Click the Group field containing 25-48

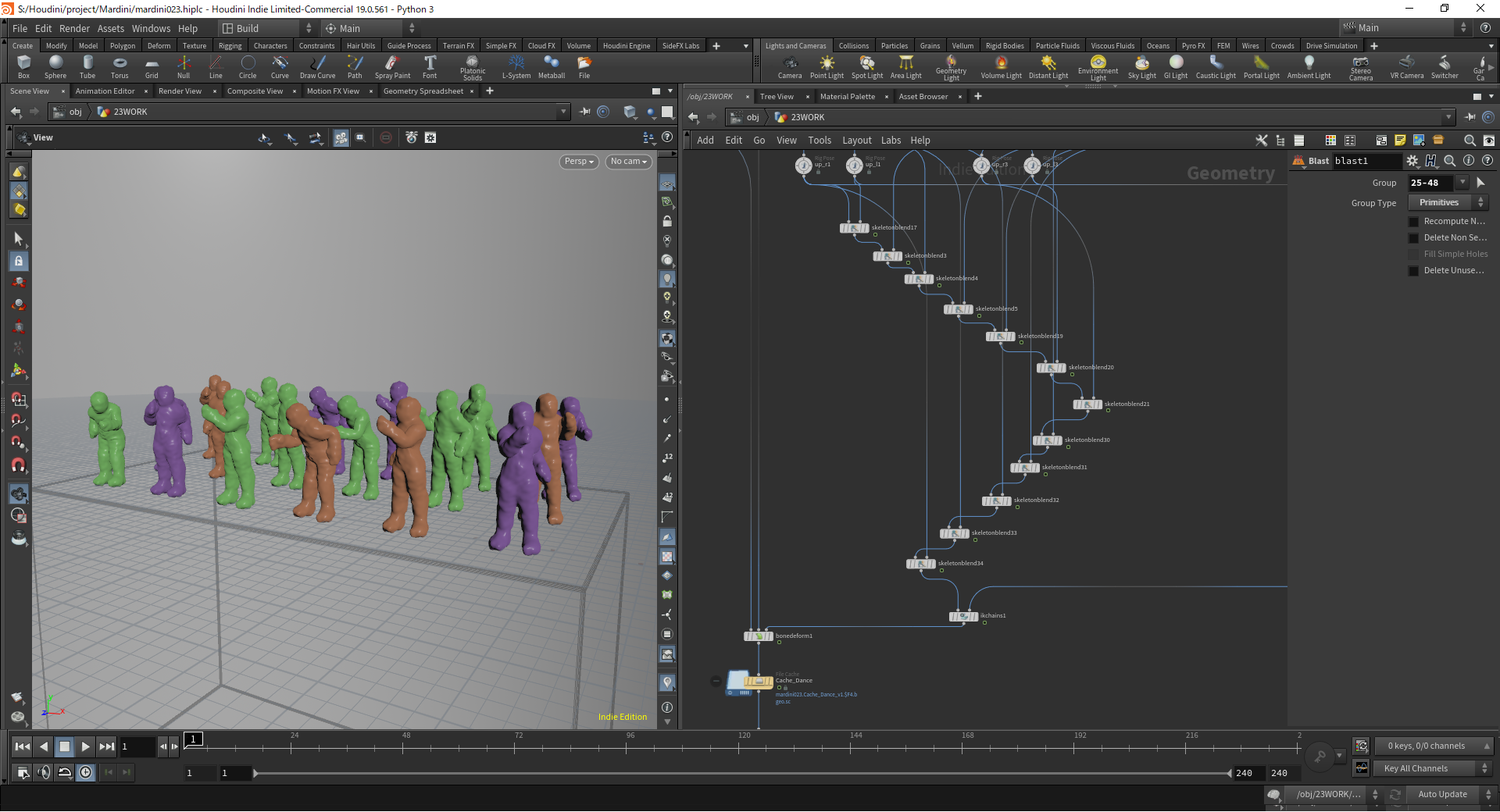click(x=1430, y=183)
